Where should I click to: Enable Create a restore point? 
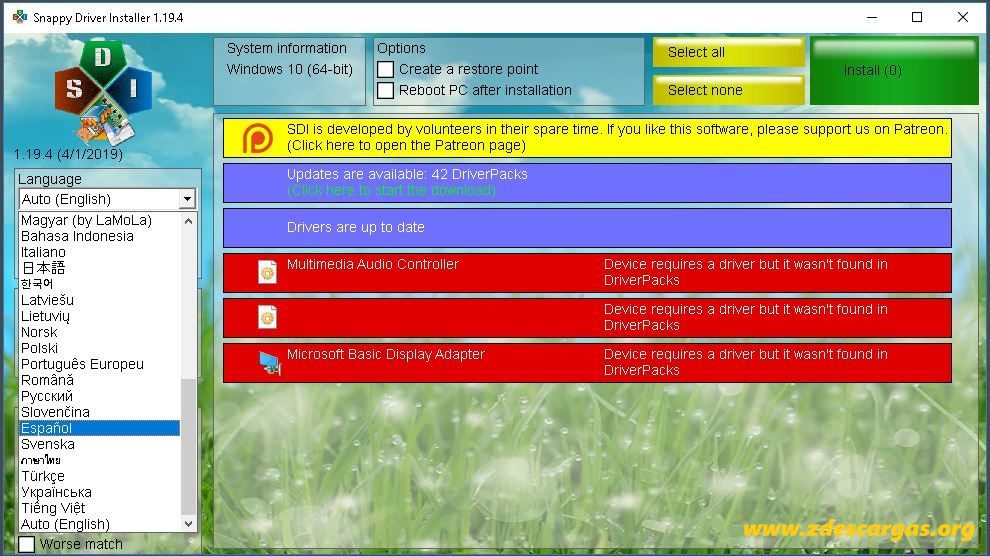[386, 69]
